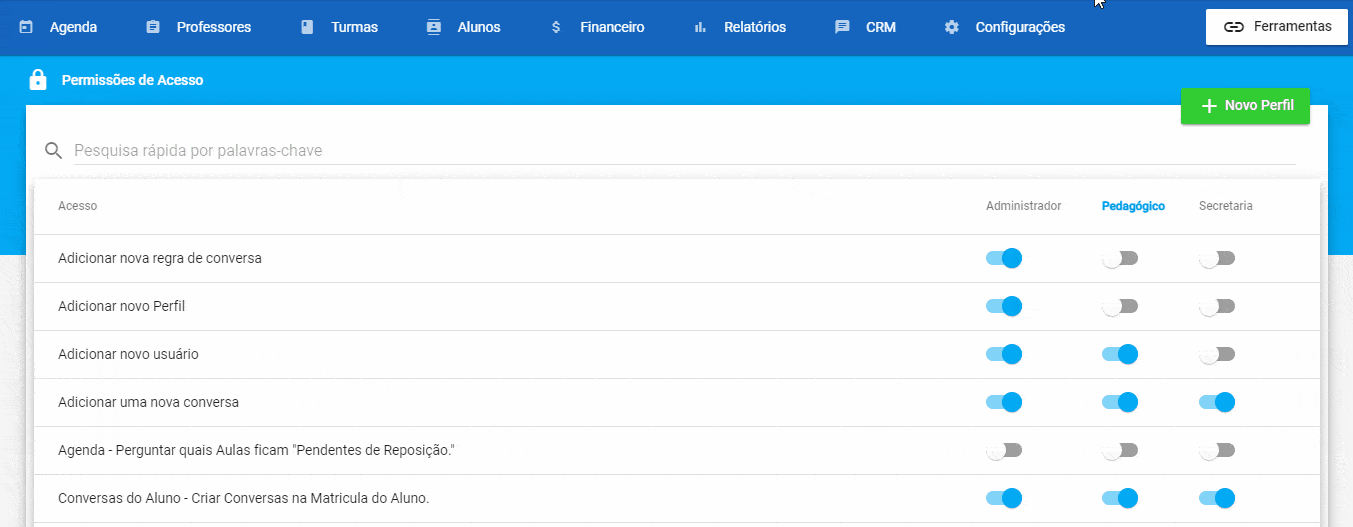Click the Turmas book icon
Image resolution: width=1353 pixels, height=527 pixels.
coord(307,27)
